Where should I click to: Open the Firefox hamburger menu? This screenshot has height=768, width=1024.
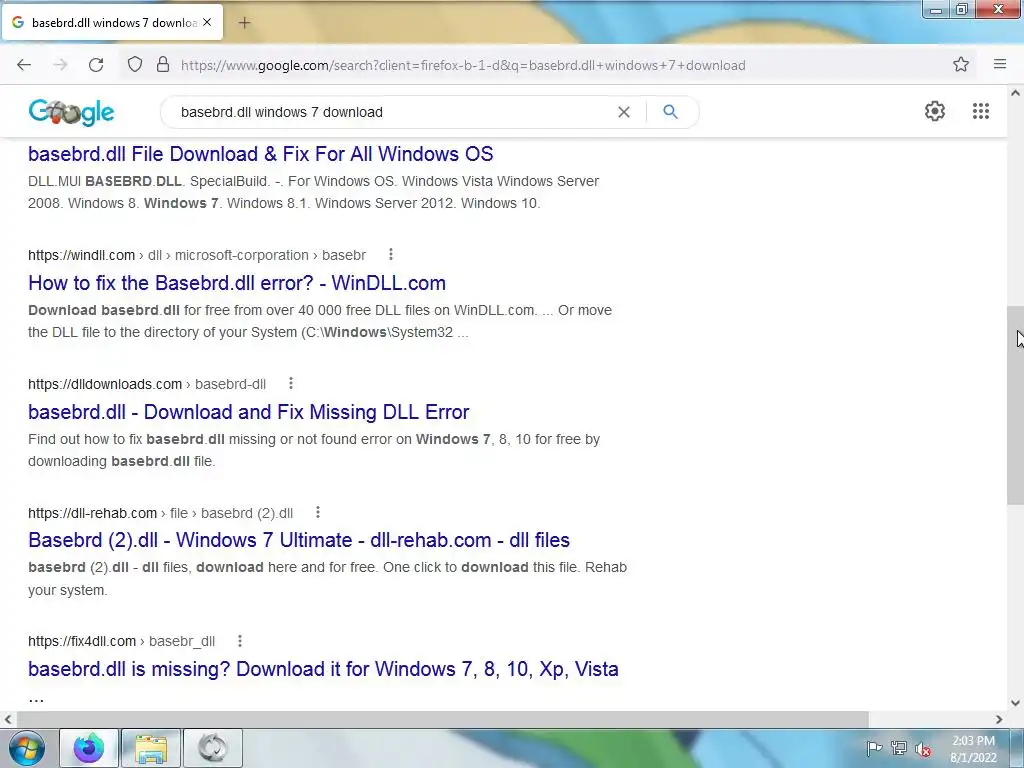(1000, 64)
